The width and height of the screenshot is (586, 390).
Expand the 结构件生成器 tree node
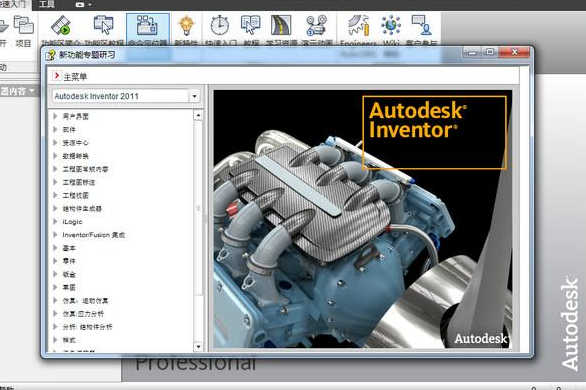point(55,208)
